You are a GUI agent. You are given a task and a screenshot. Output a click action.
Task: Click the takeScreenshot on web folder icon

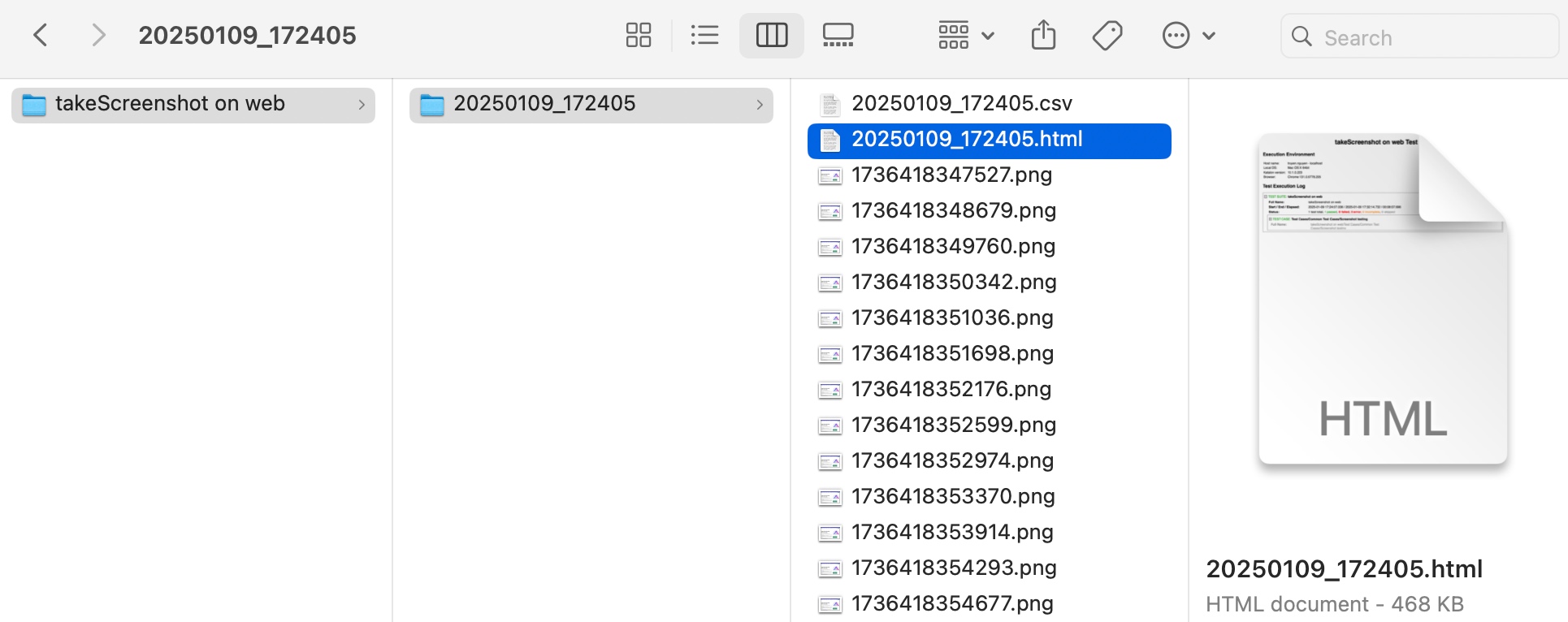click(x=34, y=105)
